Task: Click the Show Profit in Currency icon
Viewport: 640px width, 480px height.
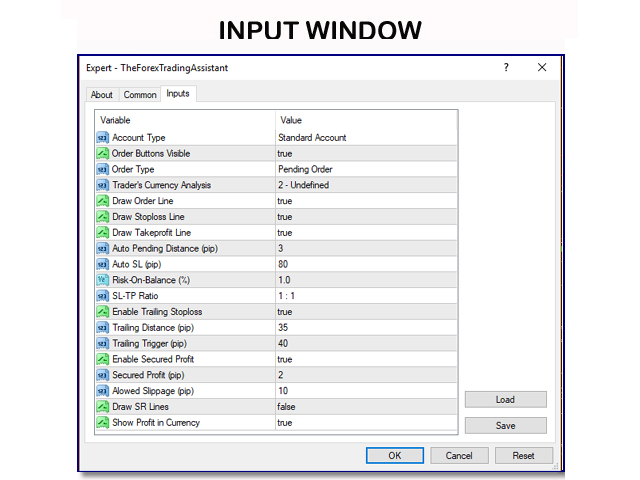Action: (102, 423)
